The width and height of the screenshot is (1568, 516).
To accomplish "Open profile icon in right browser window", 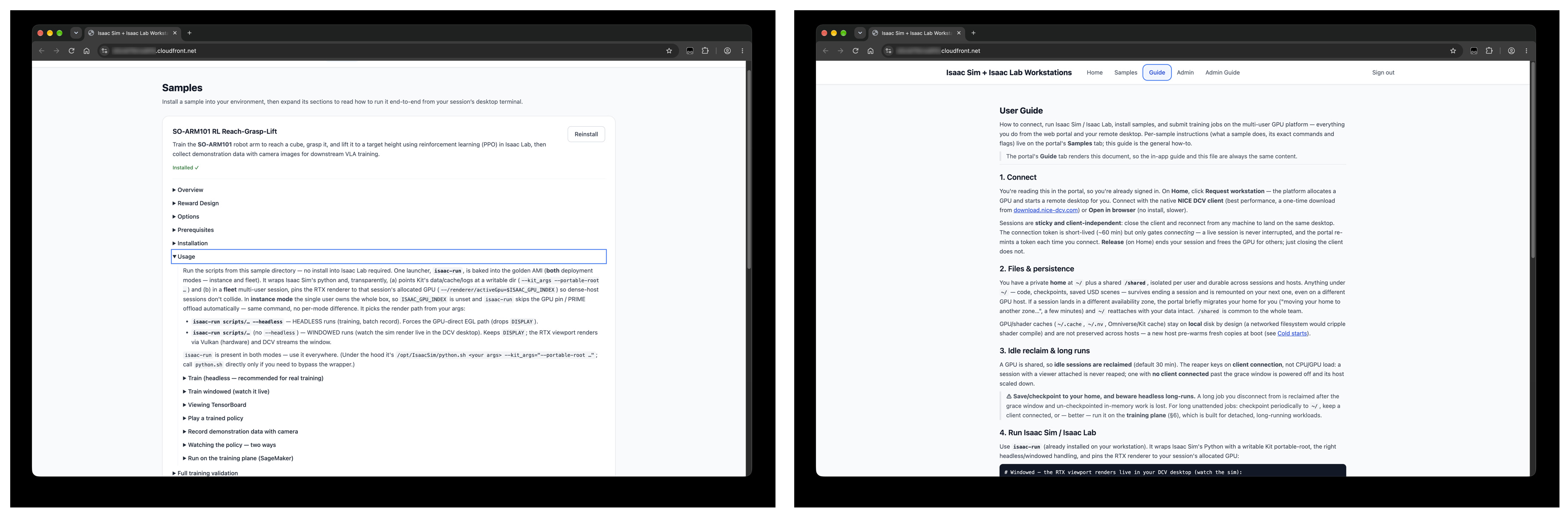I will pyautogui.click(x=1511, y=51).
